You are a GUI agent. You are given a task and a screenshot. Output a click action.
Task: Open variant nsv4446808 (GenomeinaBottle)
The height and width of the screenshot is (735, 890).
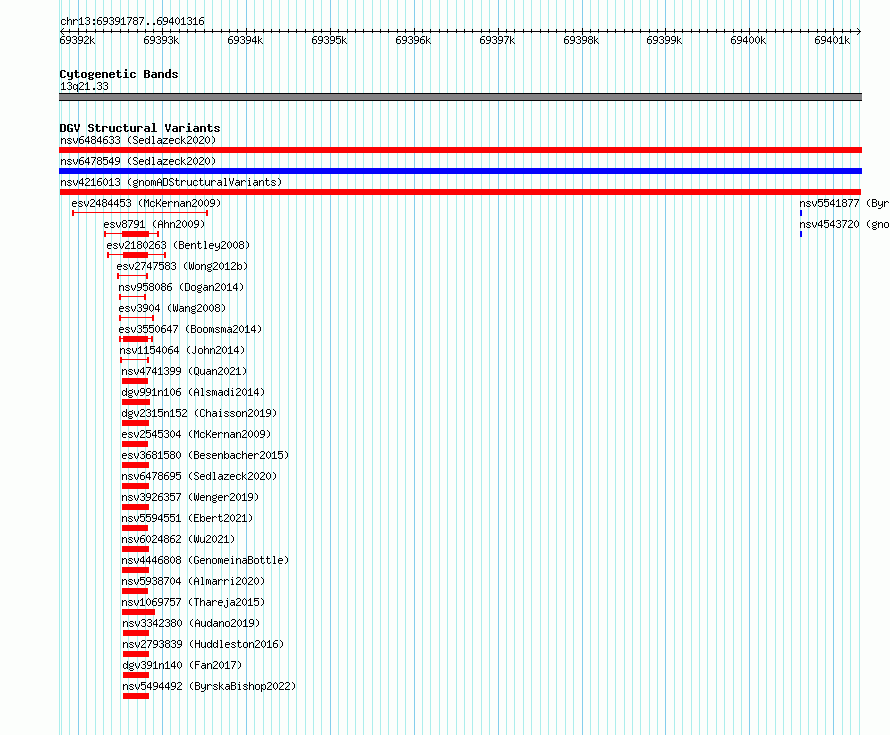tap(205, 560)
